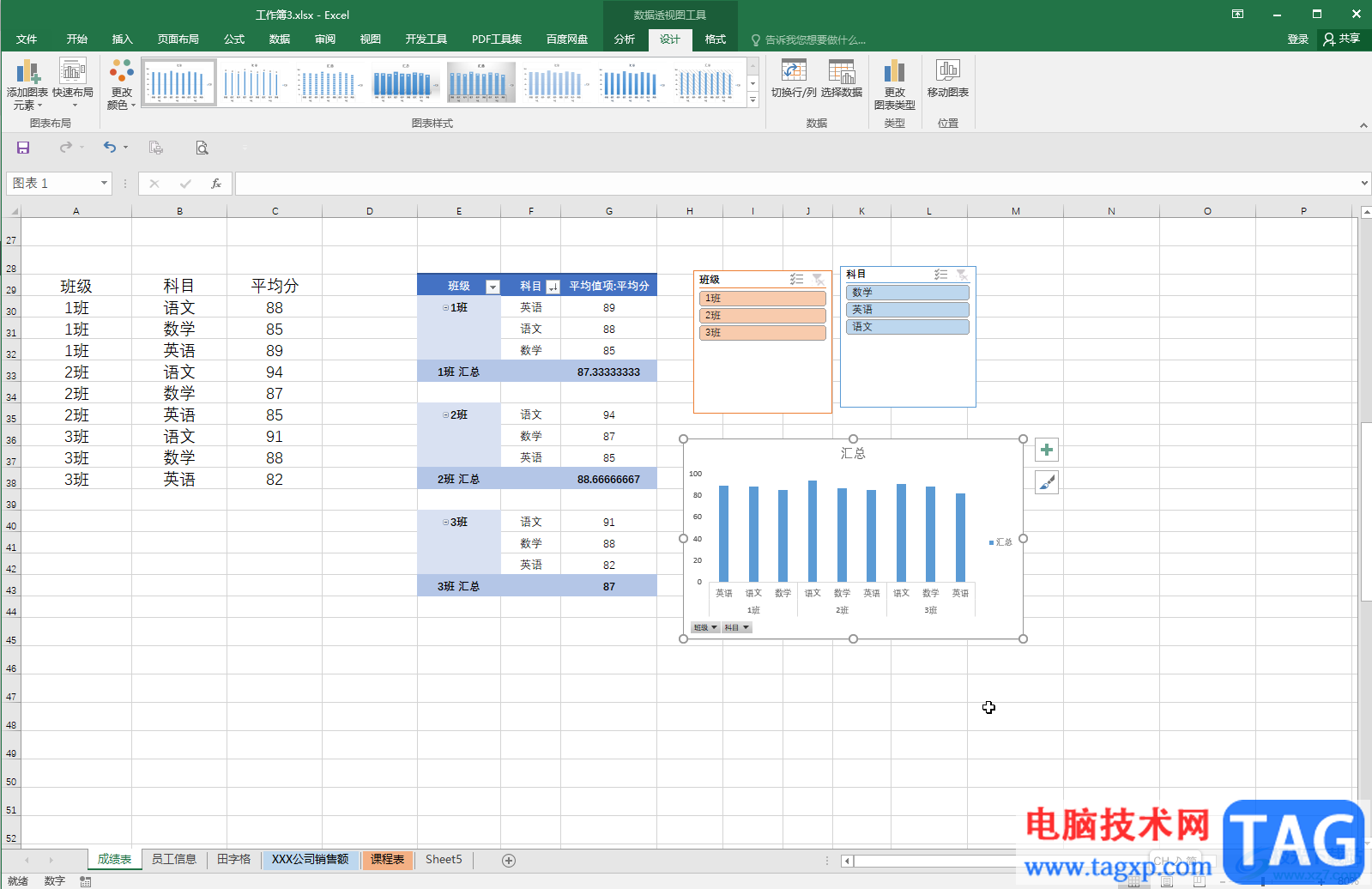Clear filter on 班级 slicer
This screenshot has width=1372, height=889.
(819, 280)
